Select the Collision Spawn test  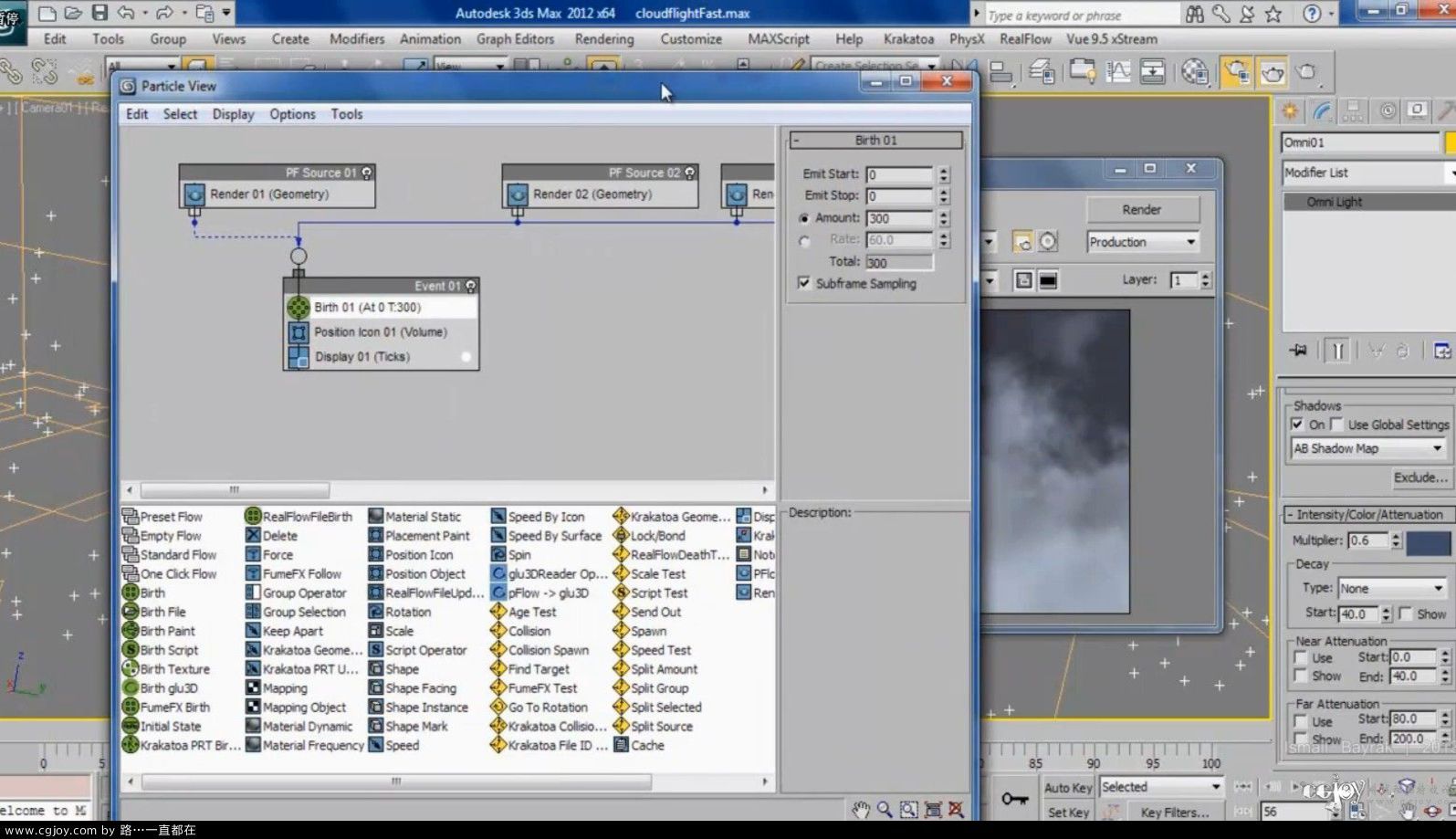tap(539, 650)
